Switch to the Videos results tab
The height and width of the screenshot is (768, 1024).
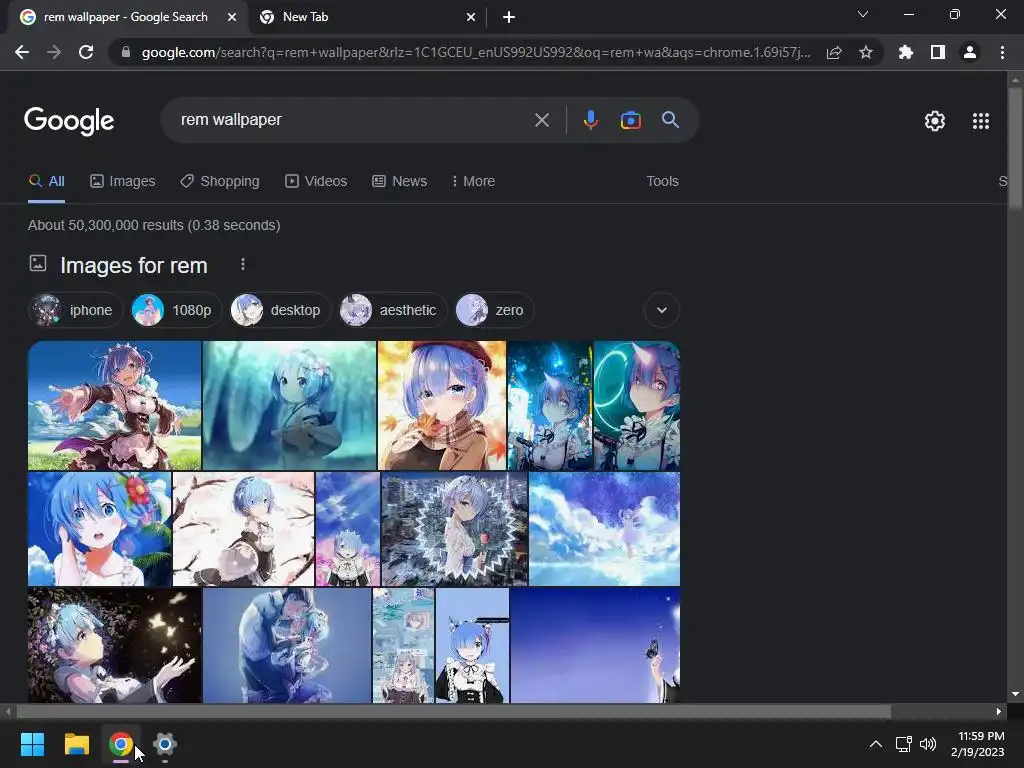click(316, 182)
